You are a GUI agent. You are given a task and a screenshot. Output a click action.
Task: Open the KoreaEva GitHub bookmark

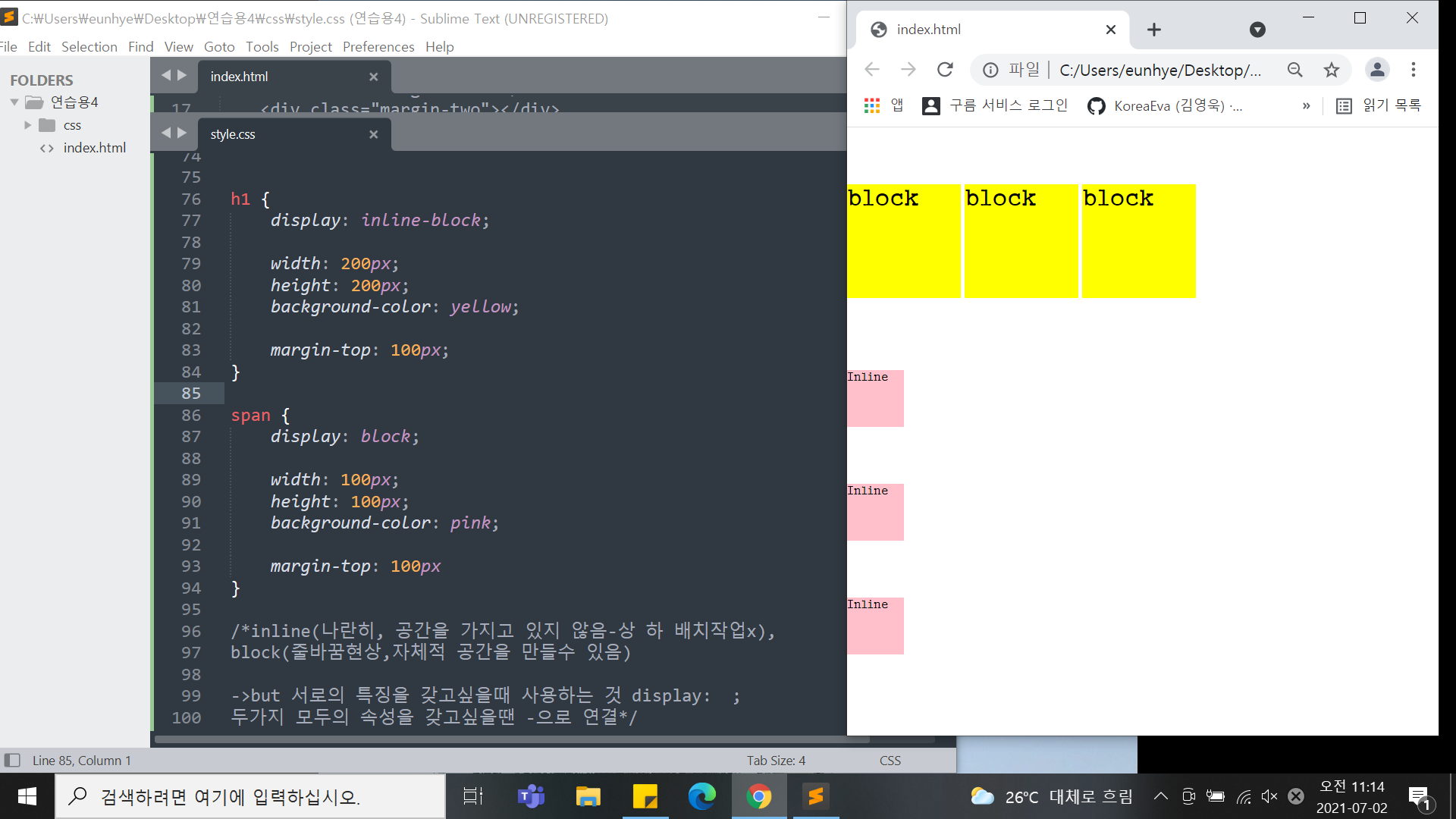click(x=1165, y=105)
